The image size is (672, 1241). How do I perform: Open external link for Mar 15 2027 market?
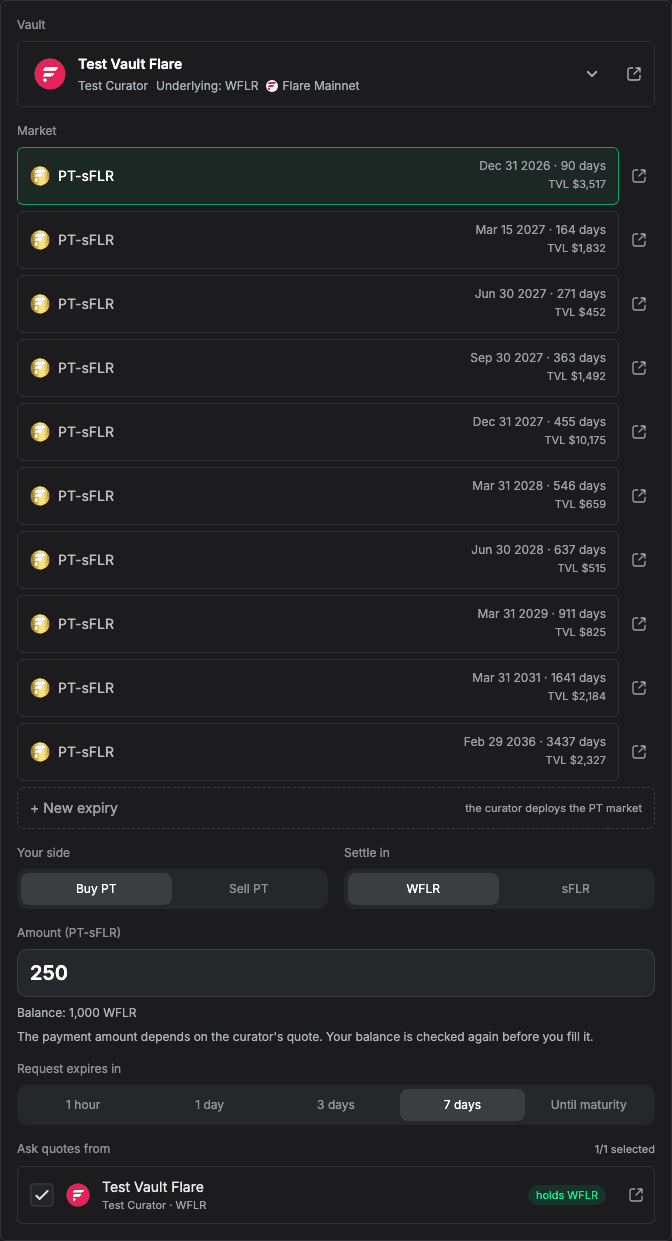coord(640,240)
